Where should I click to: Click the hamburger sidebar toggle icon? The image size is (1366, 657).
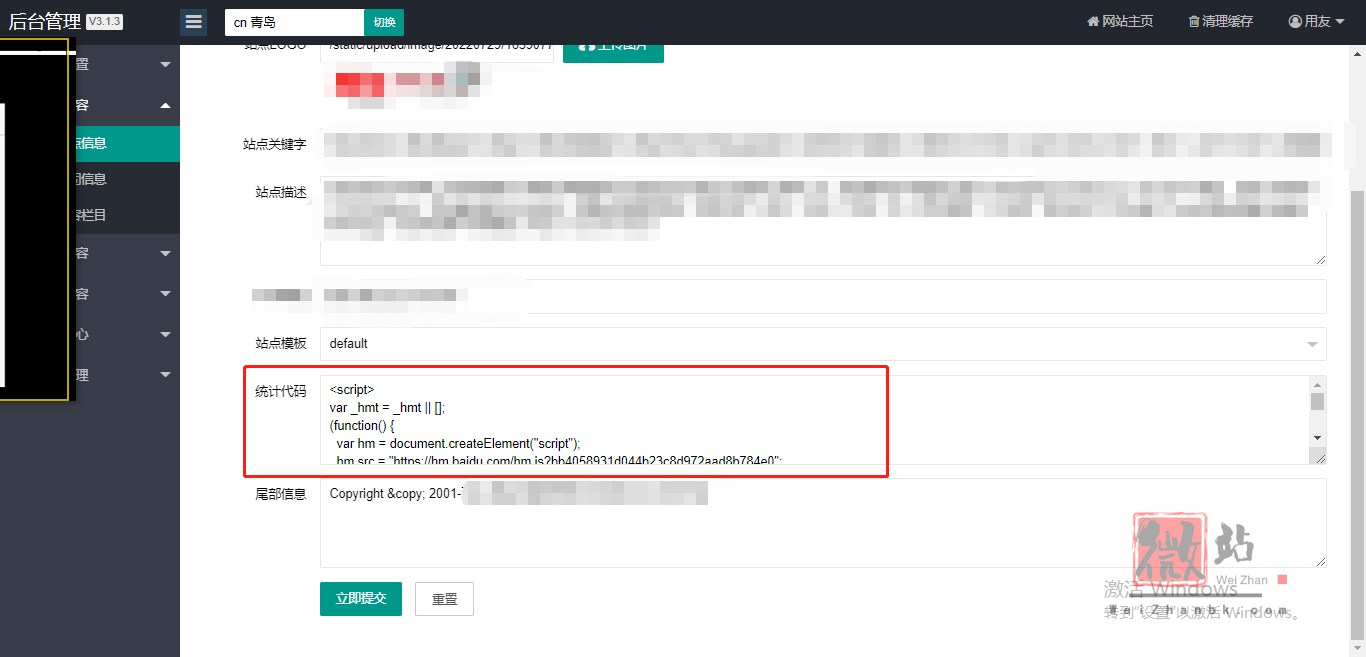pos(194,22)
